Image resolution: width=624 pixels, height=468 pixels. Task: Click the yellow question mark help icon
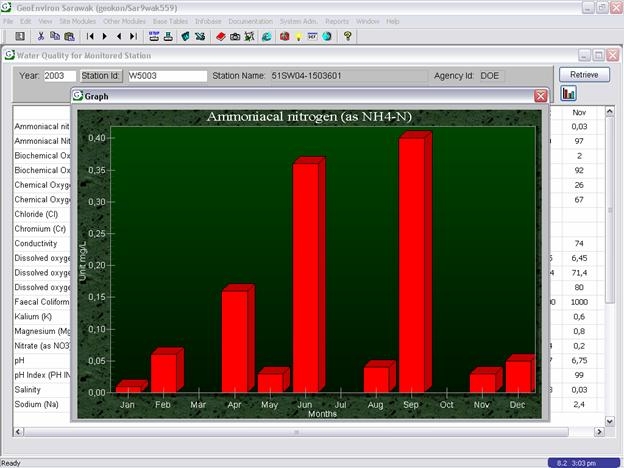(x=347, y=36)
